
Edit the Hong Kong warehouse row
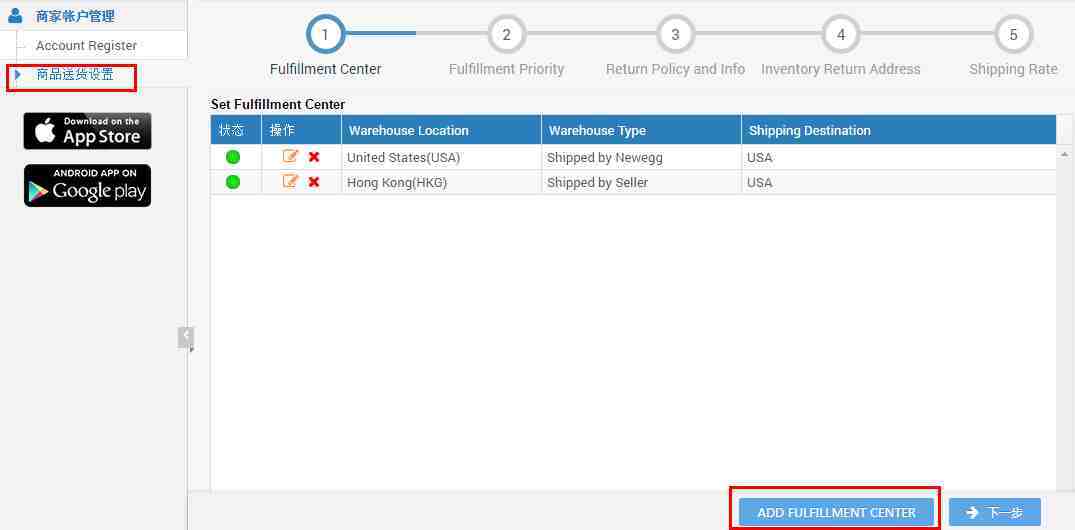click(x=291, y=182)
